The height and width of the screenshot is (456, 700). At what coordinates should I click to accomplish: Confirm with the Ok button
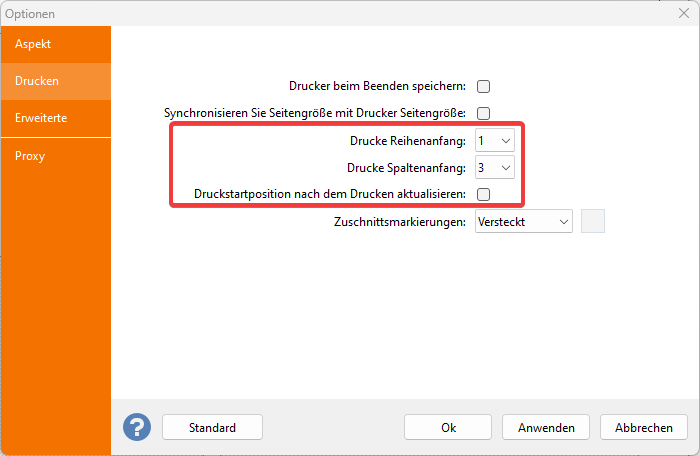[x=448, y=427]
